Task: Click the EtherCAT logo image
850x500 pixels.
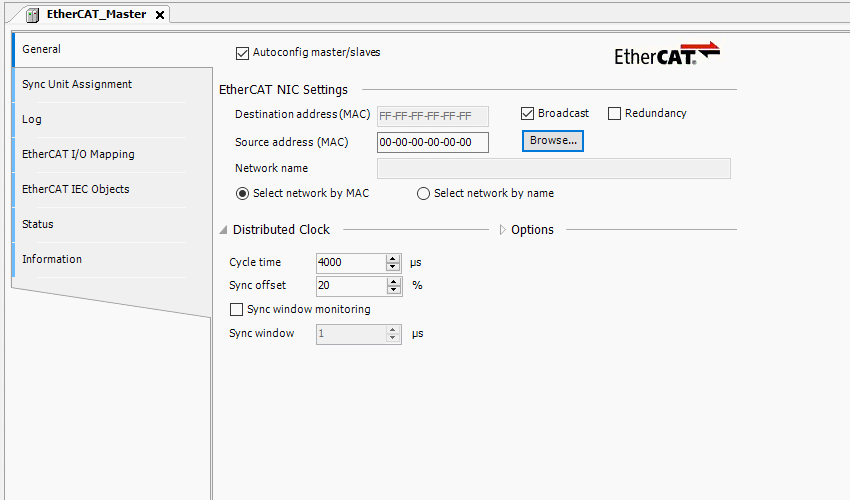Action: point(667,53)
